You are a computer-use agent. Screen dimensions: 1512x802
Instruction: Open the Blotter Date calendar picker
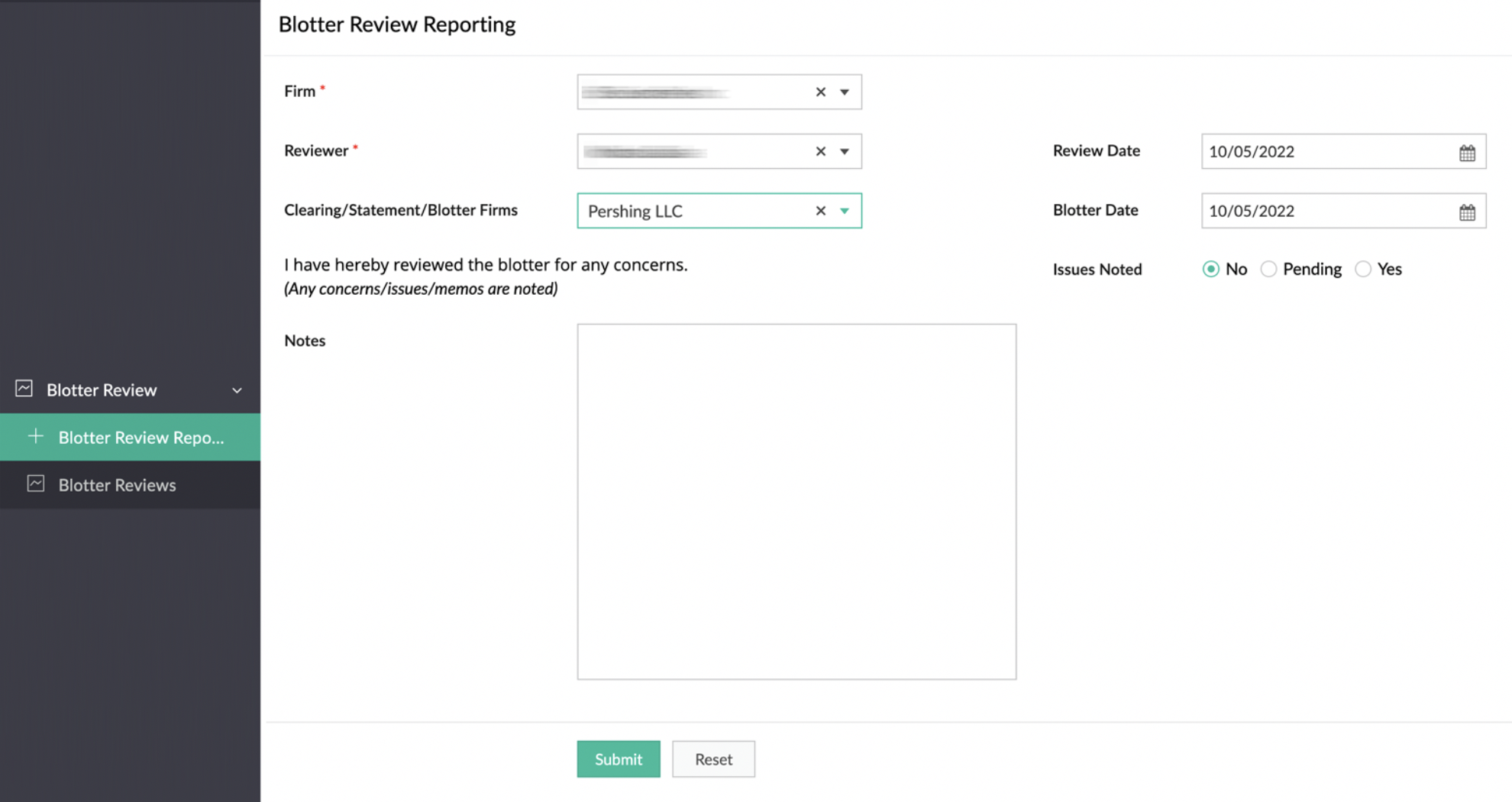[1467, 212]
